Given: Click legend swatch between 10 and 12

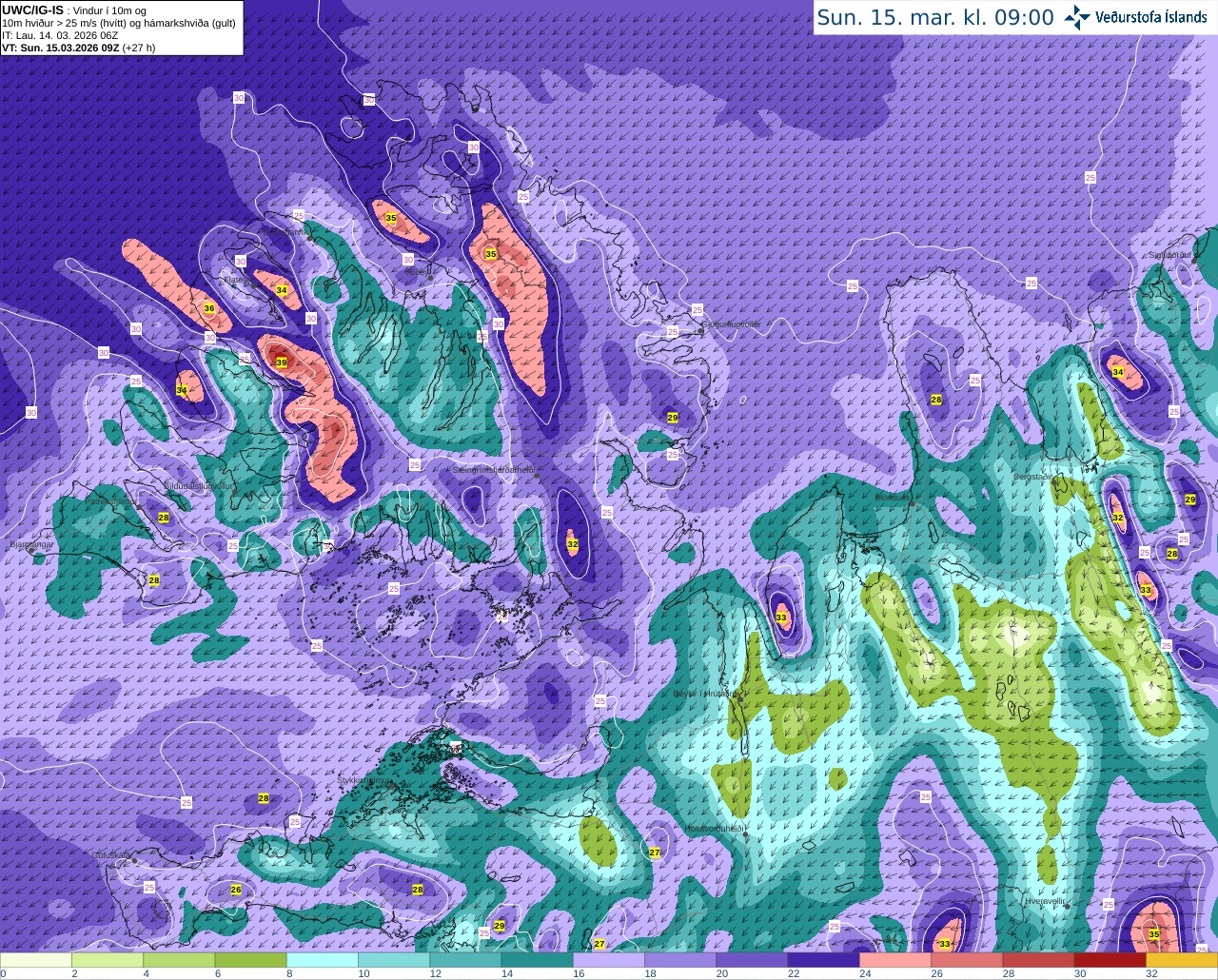Looking at the screenshot, I should point(394,961).
